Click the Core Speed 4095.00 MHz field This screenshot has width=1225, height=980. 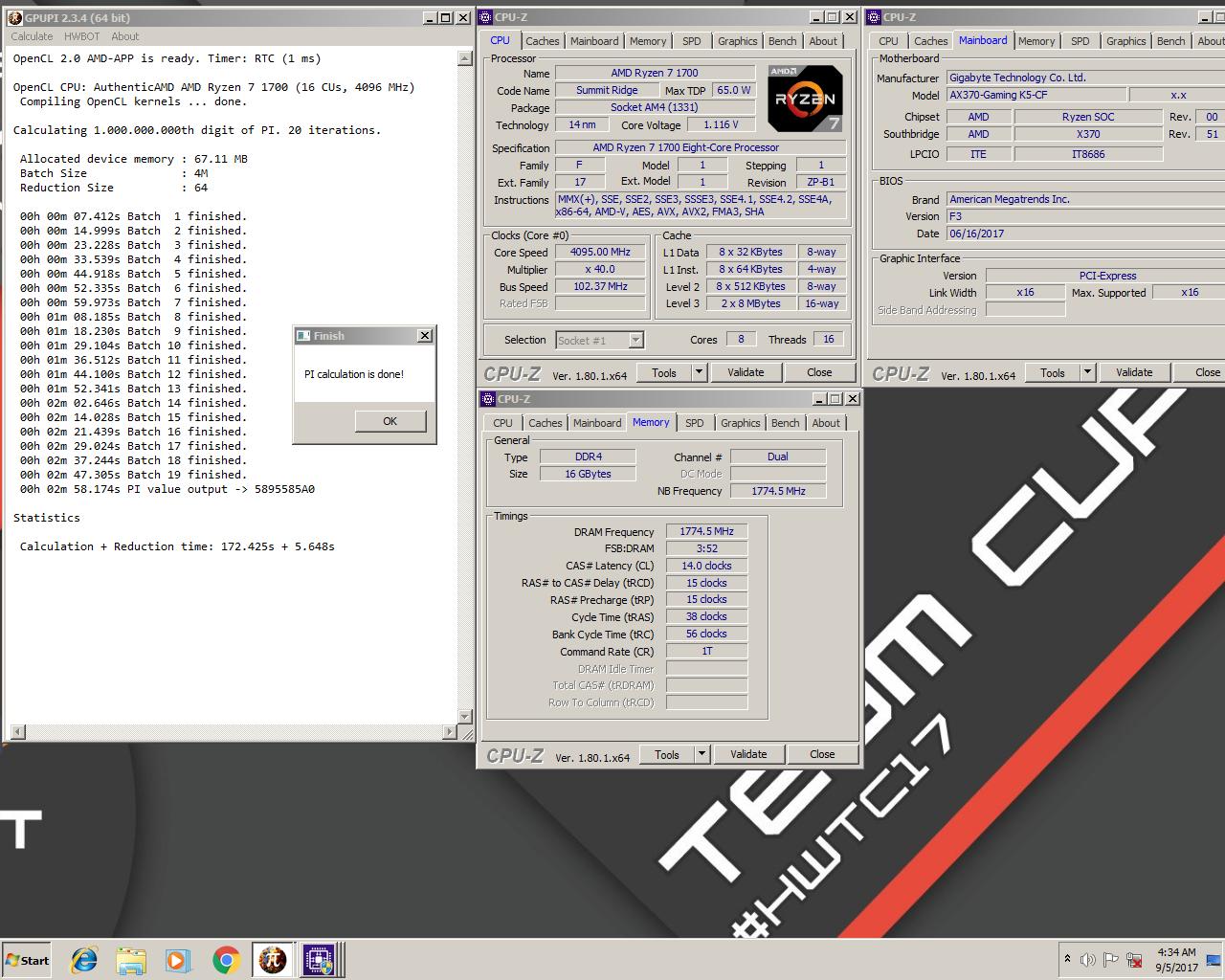point(600,253)
